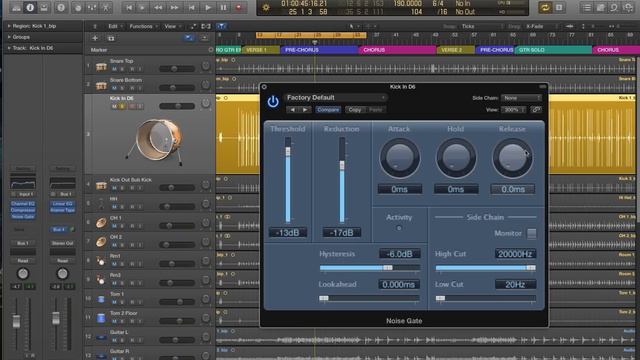Image resolution: width=640 pixels, height=360 pixels.
Task: Mute the Snare Top track
Action: point(114,69)
